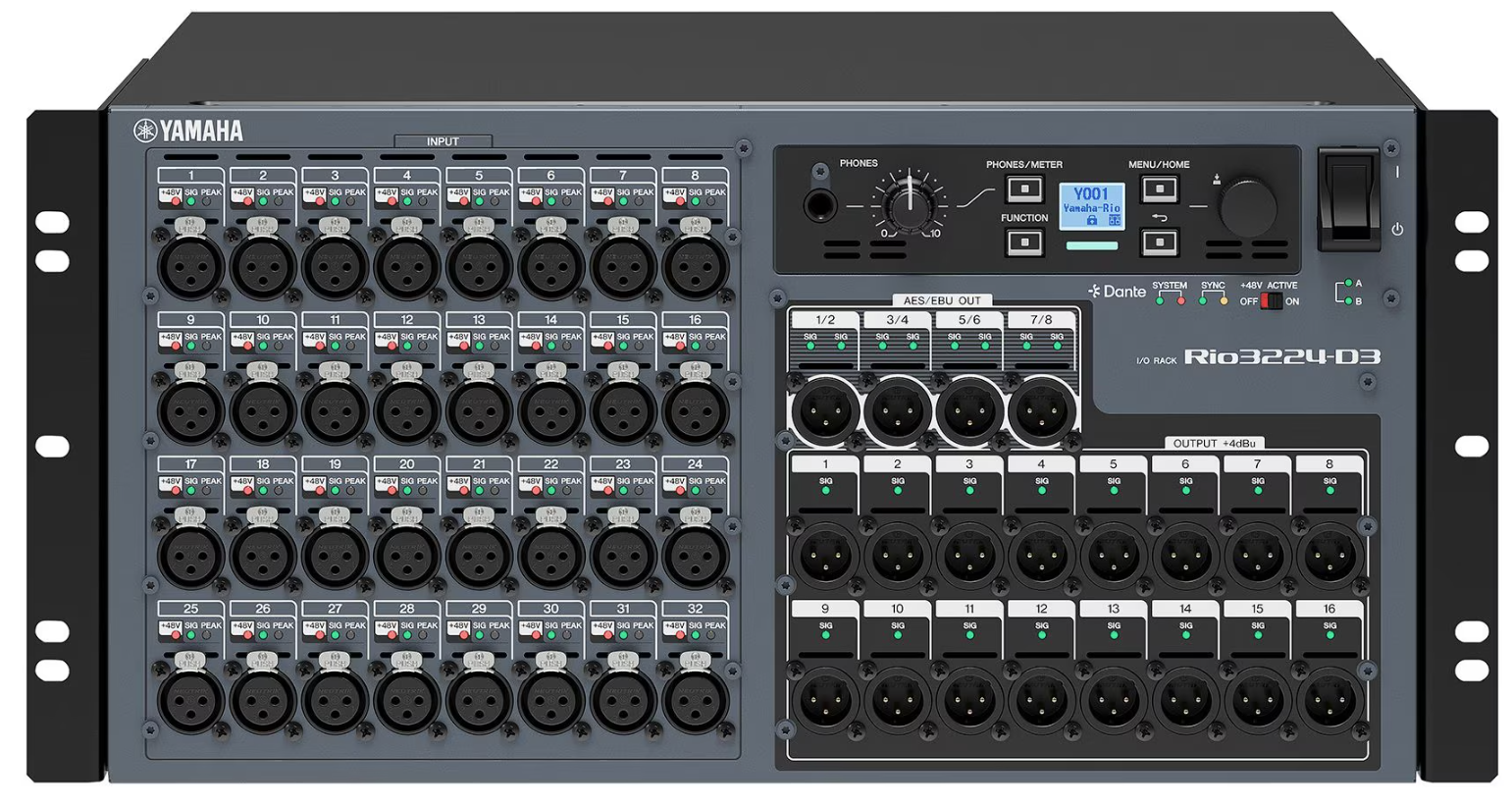This screenshot has height=807, width=1512.
Task: Click the input 29 XLR jack
Action: [479, 700]
